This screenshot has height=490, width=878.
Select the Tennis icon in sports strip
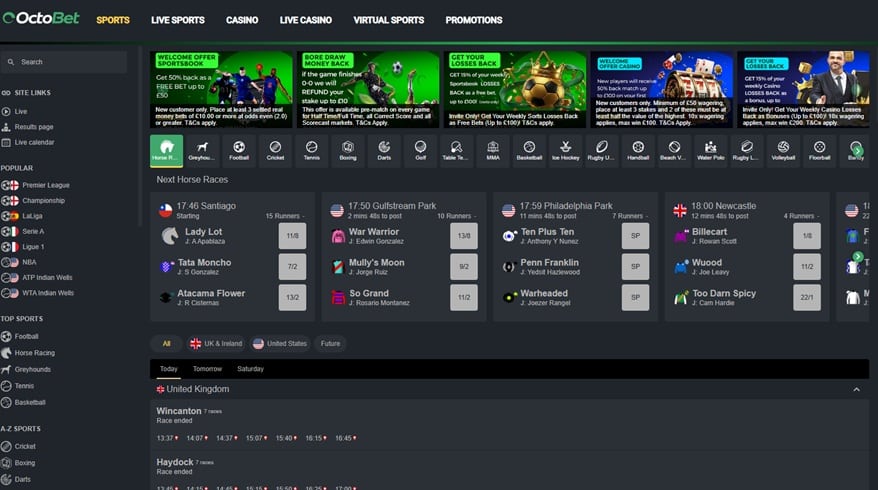tap(311, 151)
